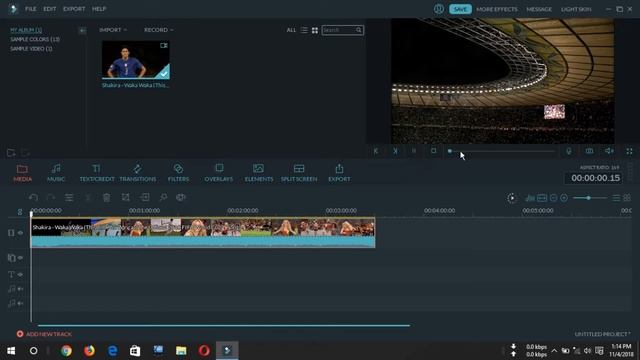The width and height of the screenshot is (640, 360).
Task: Toggle the timeline snapping magnet icon
Action: point(20,211)
